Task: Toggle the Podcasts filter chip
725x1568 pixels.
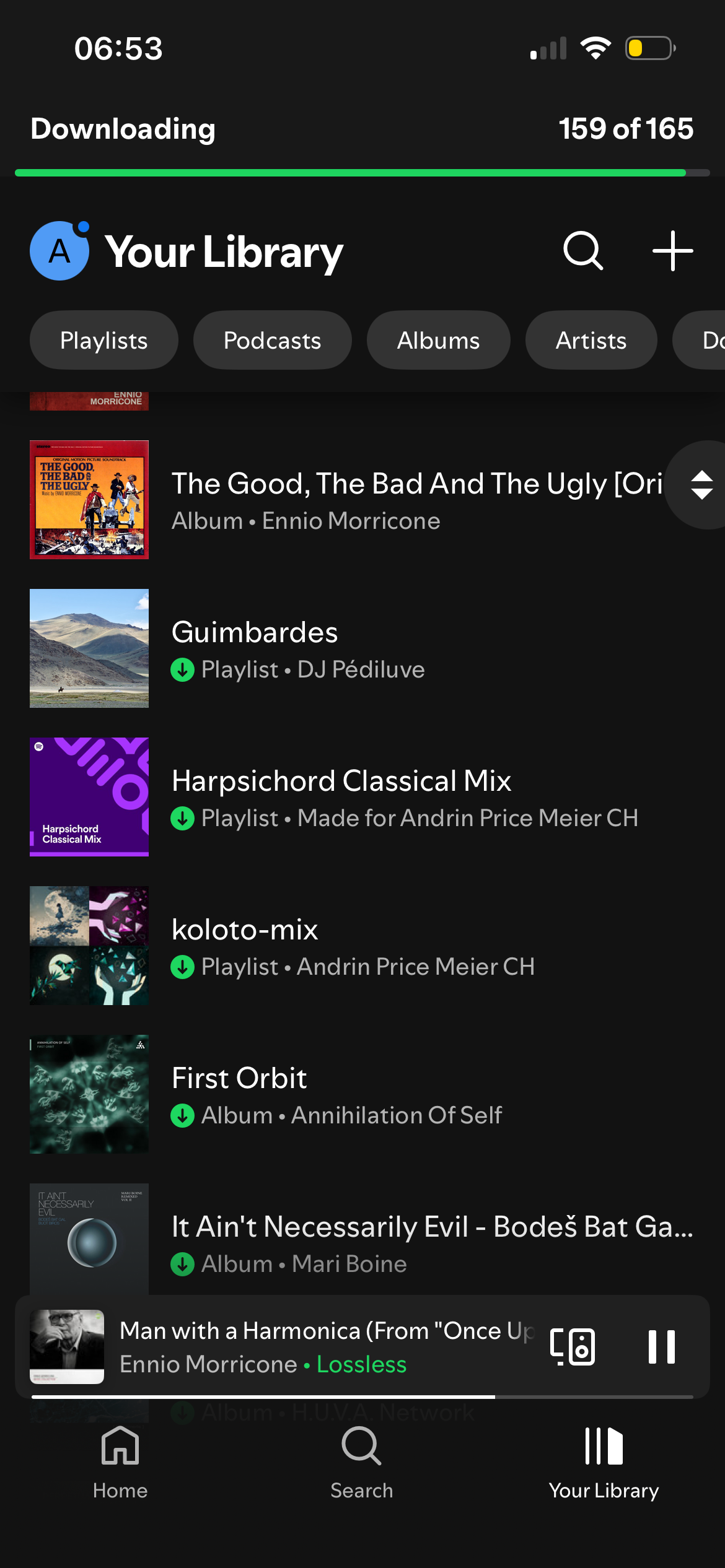Action: click(273, 340)
